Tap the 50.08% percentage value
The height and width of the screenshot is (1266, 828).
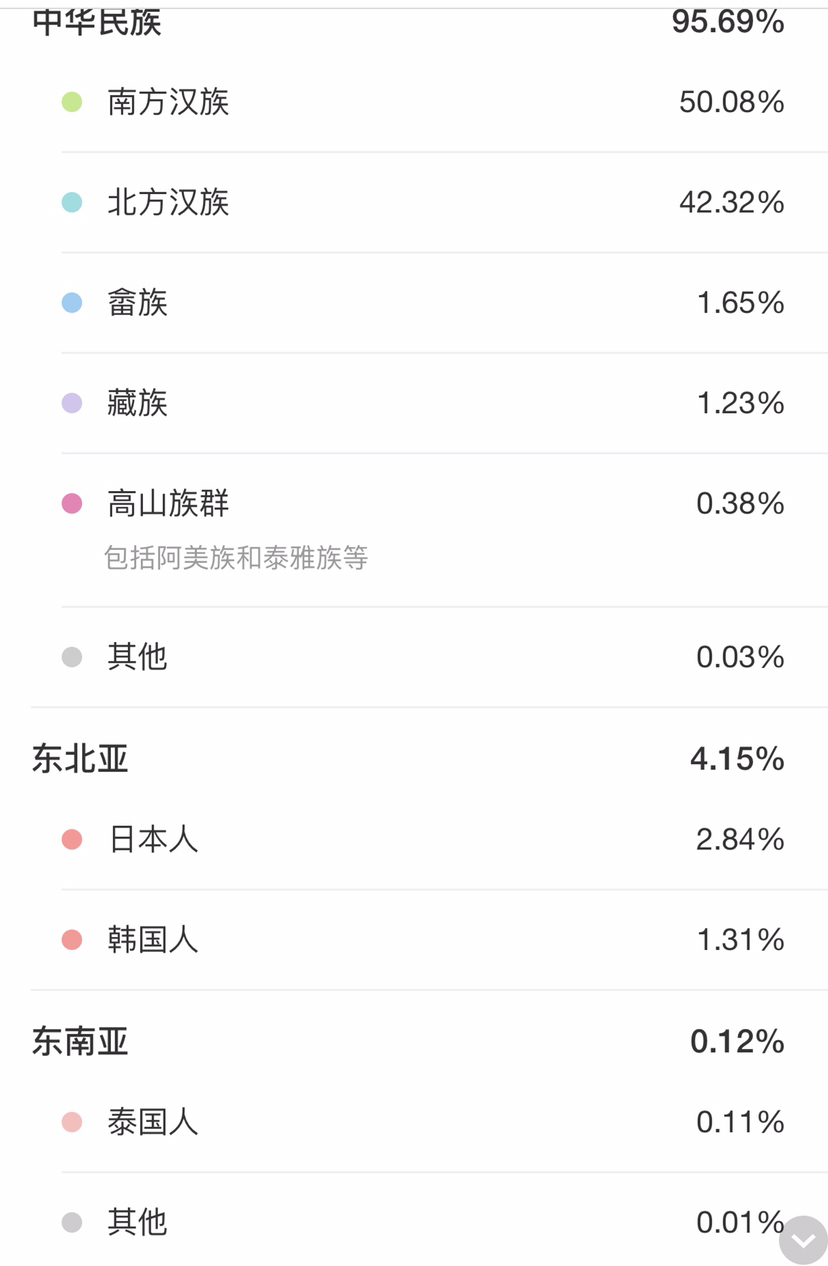[731, 102]
